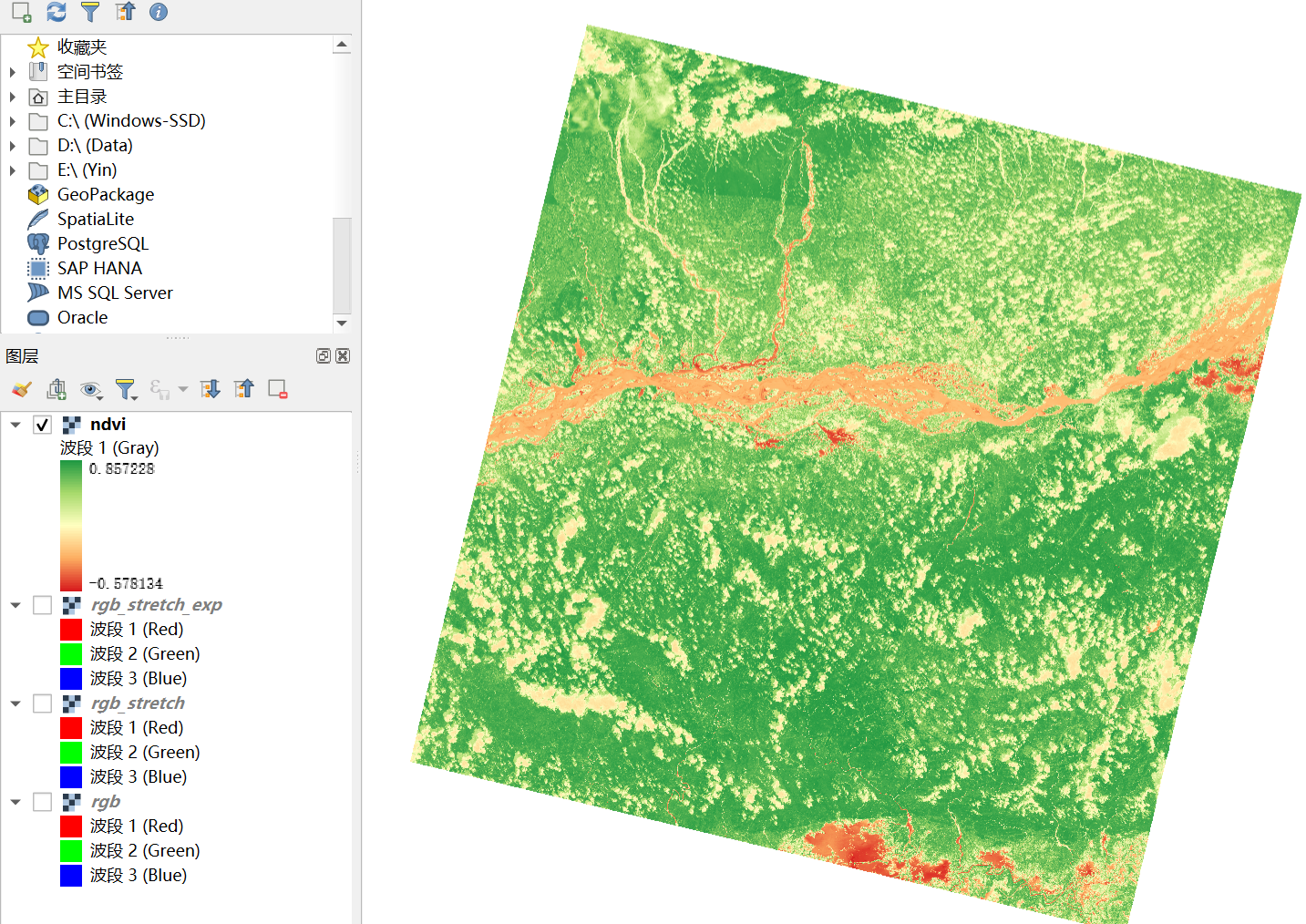Viewport: 1306px width, 924px height.
Task: Collapse the ndvi layer legend
Action: 15,425
